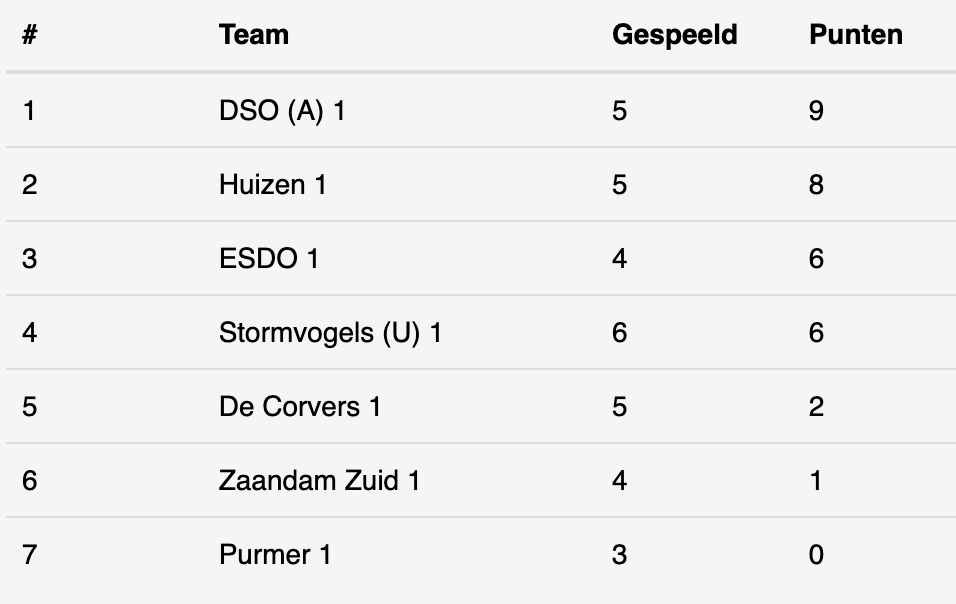Click Purmer 1's played value 3
This screenshot has height=604, width=956.
[619, 555]
